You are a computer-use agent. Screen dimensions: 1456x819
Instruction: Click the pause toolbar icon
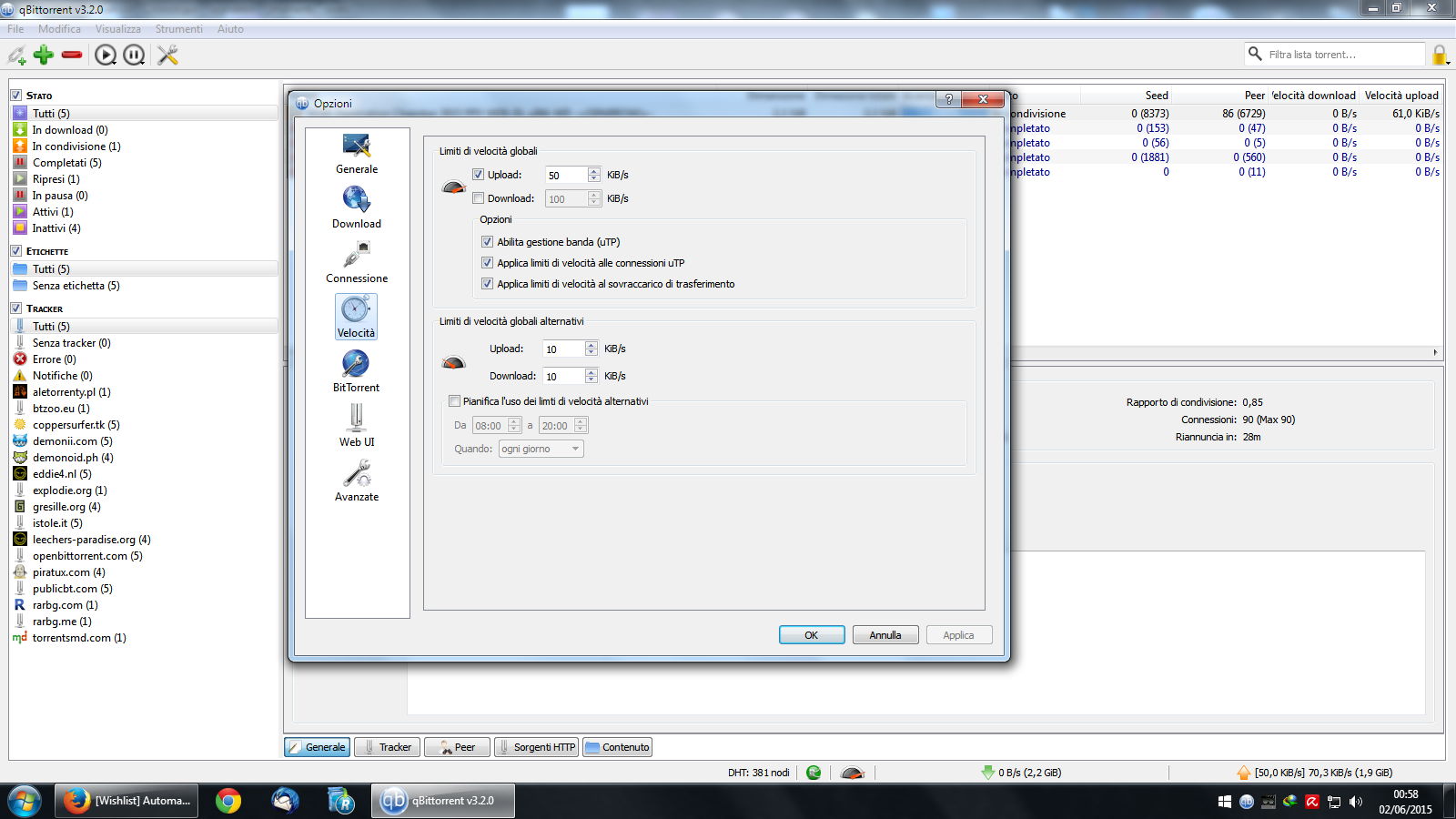(134, 56)
